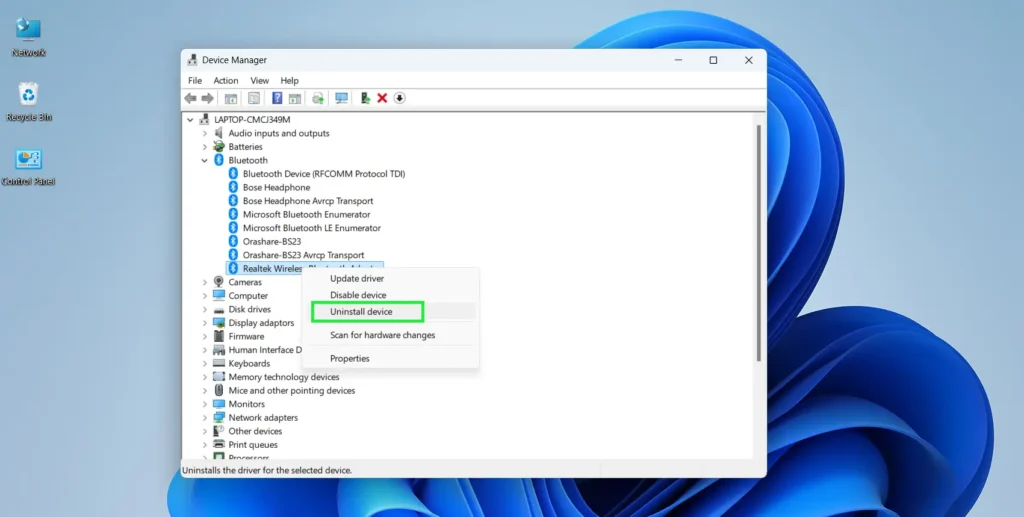This screenshot has width=1024, height=517.
Task: Click the Back arrow in Device Manager toolbar
Action: pos(190,98)
